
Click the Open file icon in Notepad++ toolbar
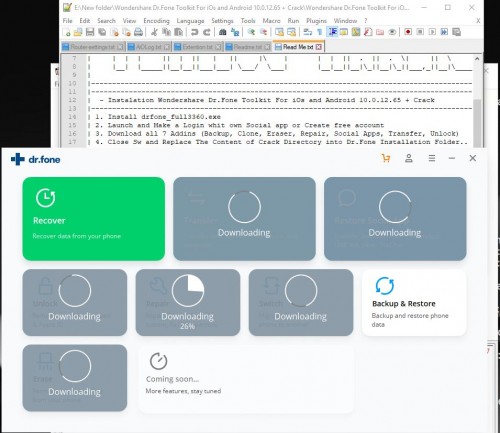(78, 32)
